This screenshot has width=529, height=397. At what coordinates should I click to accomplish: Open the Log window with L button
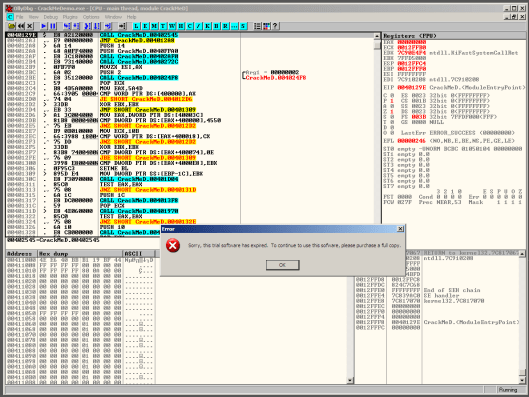tap(136, 26)
